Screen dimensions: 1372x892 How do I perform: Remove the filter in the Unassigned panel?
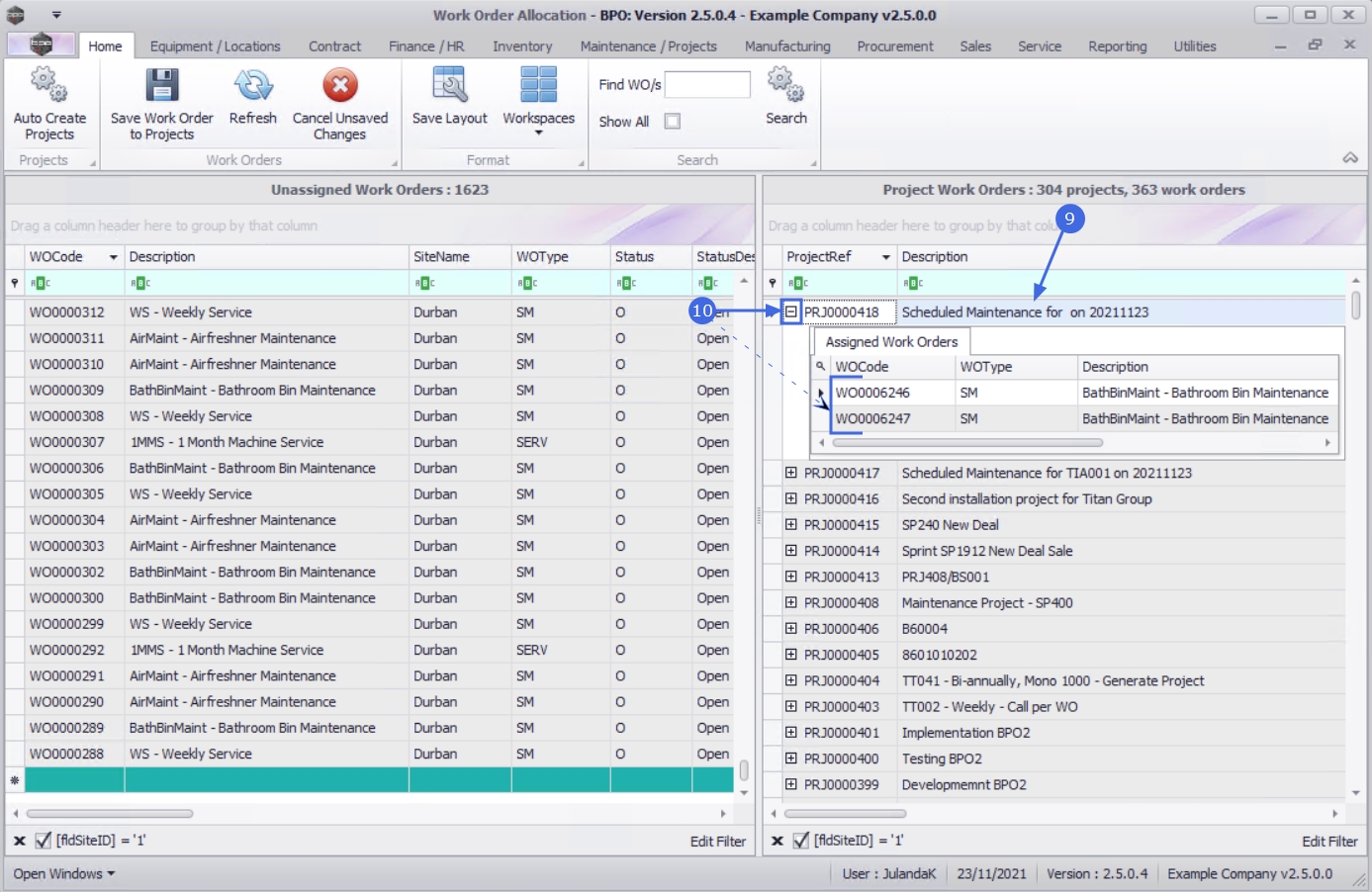(x=19, y=841)
